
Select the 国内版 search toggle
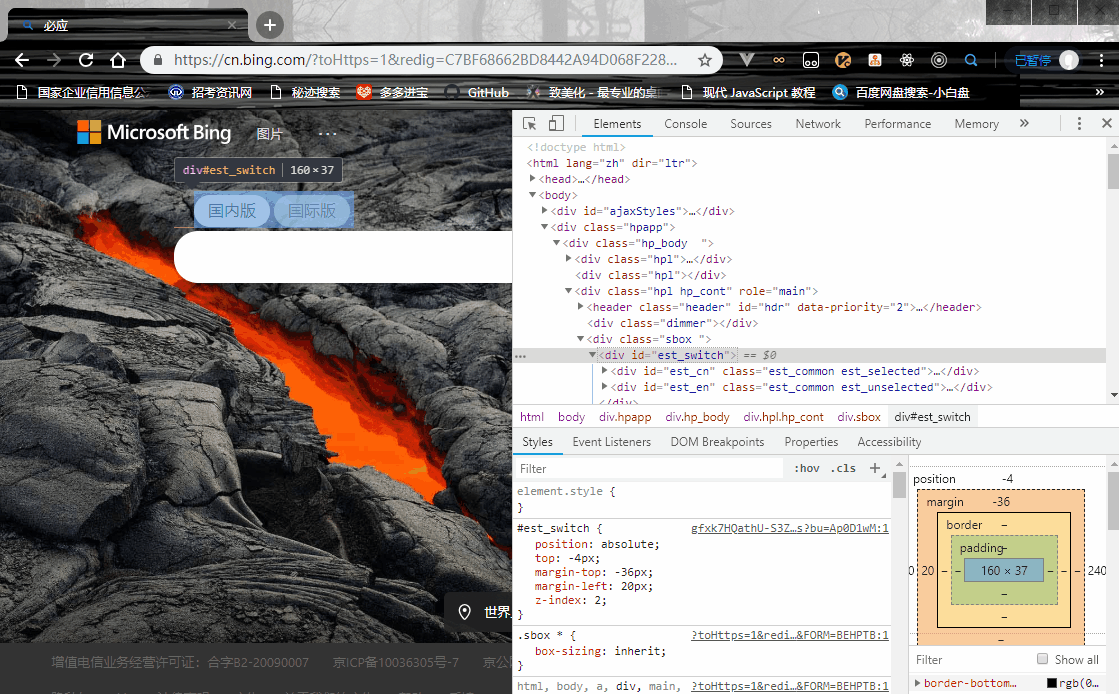pyautogui.click(x=232, y=211)
